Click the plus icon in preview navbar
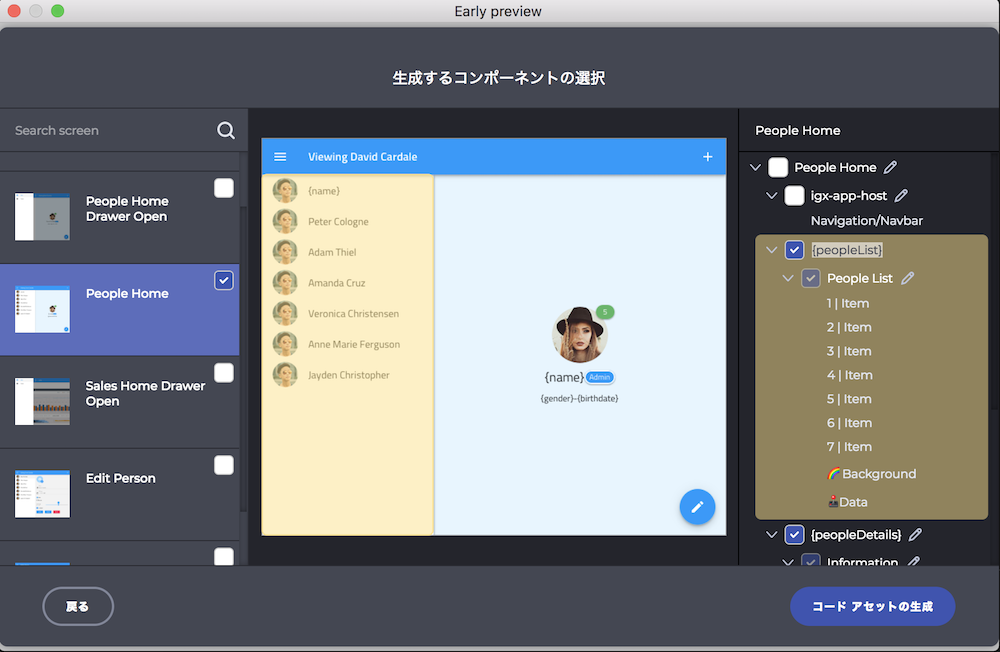 coord(708,157)
